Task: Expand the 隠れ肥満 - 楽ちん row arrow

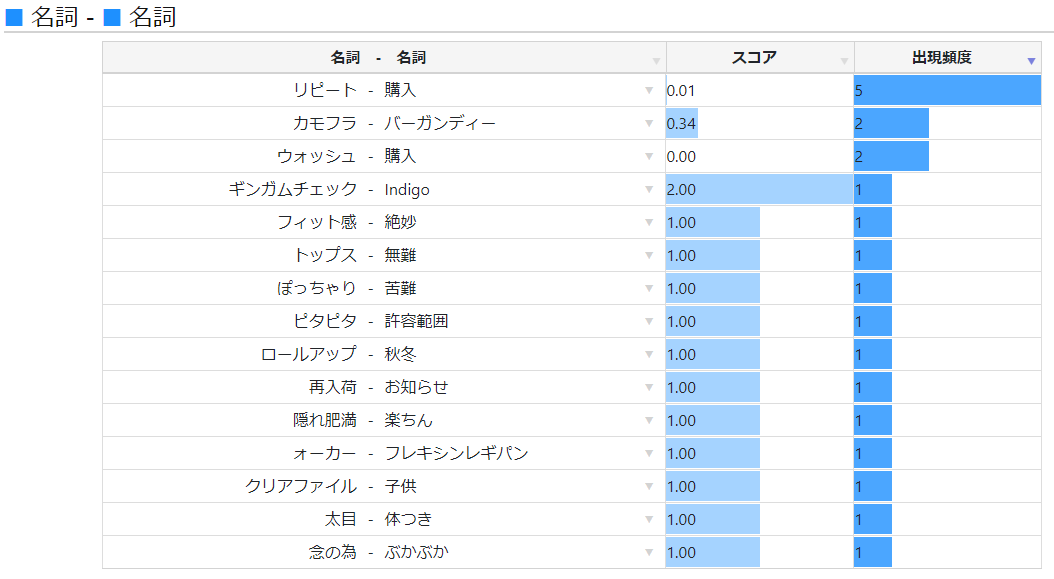Action: pyautogui.click(x=650, y=421)
